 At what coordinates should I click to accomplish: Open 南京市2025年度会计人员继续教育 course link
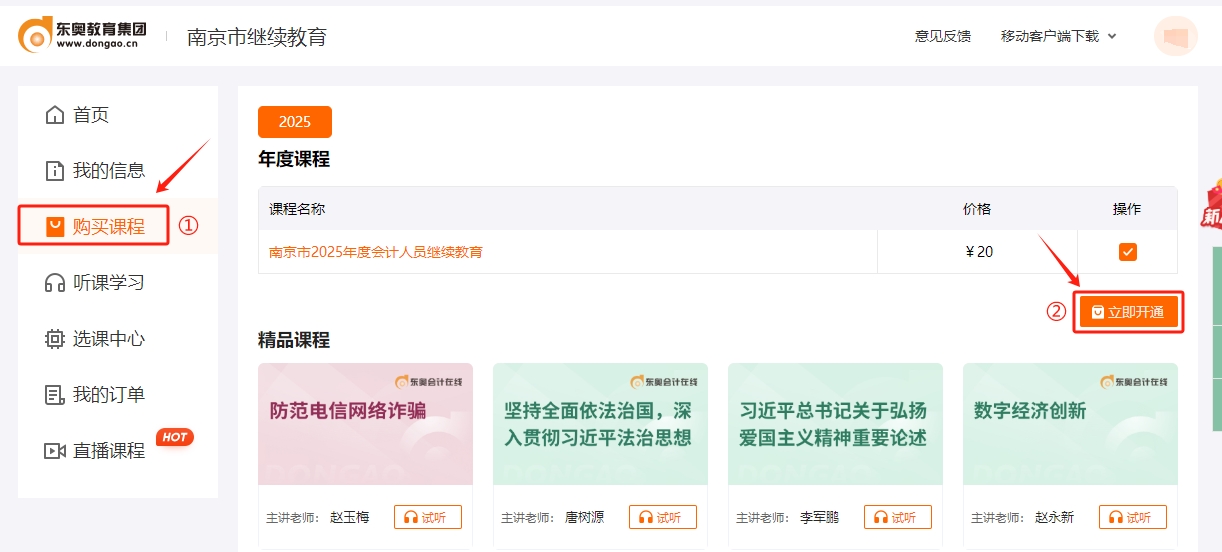376,252
